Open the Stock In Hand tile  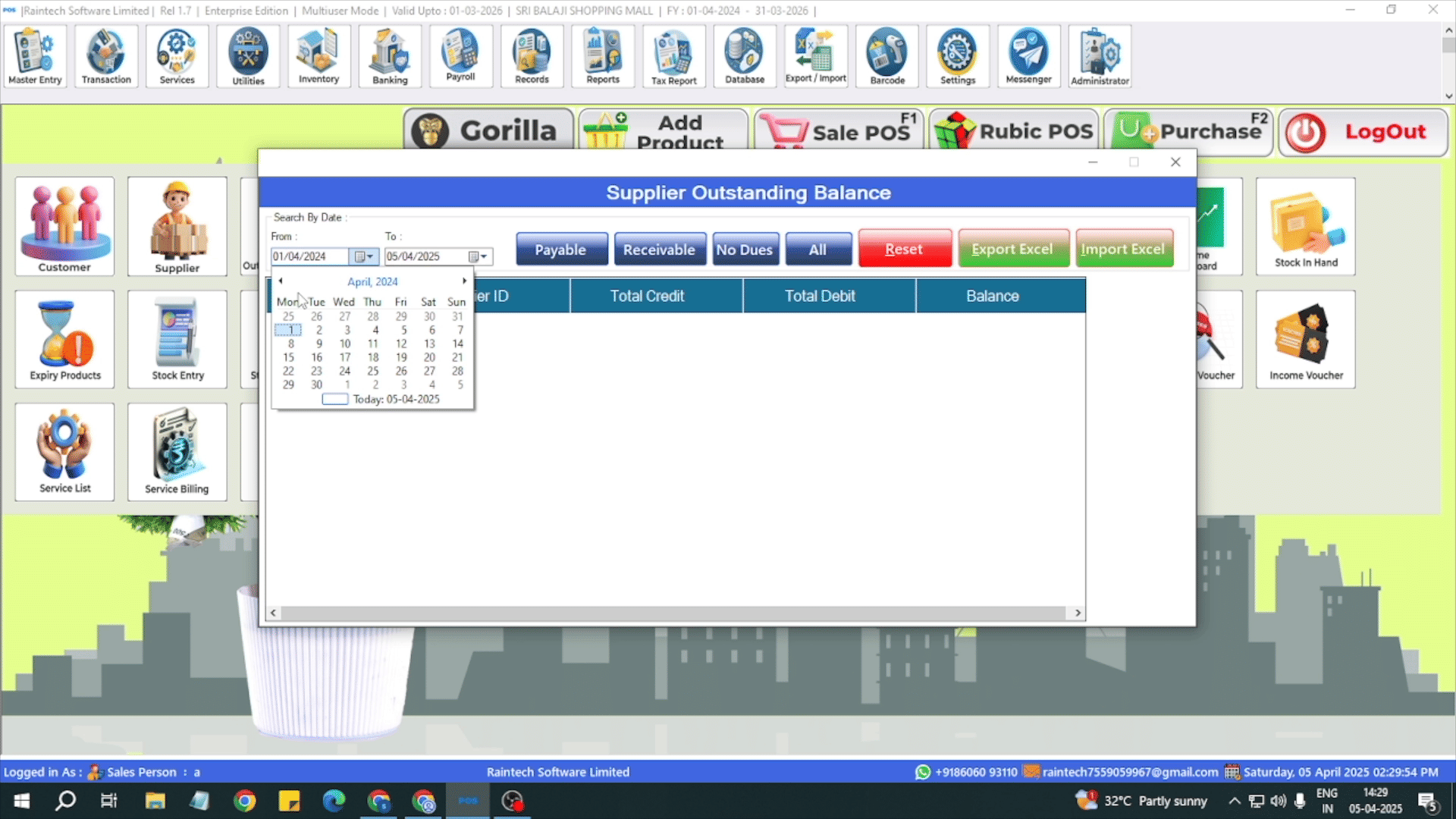pyautogui.click(x=1305, y=226)
